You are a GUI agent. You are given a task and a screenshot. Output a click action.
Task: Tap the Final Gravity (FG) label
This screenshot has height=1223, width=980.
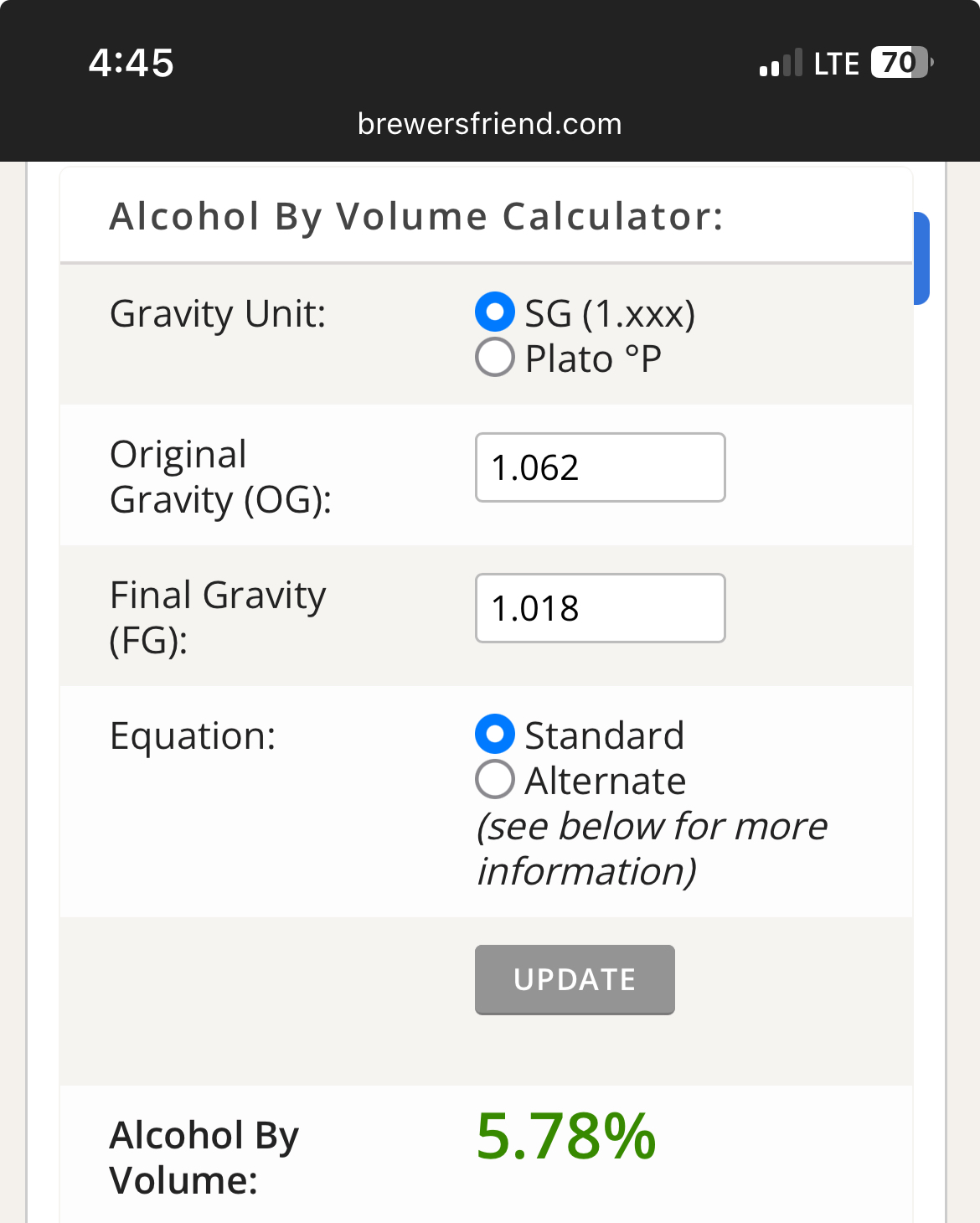point(218,617)
